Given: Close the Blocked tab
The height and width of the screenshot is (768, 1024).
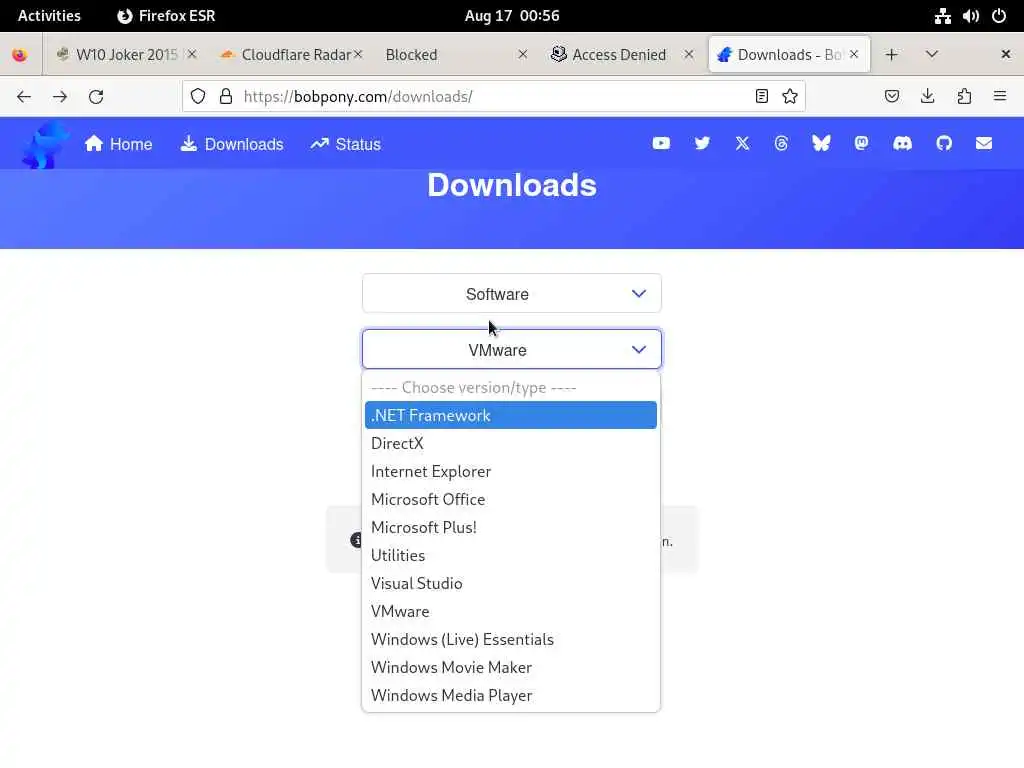Looking at the screenshot, I should [x=522, y=54].
